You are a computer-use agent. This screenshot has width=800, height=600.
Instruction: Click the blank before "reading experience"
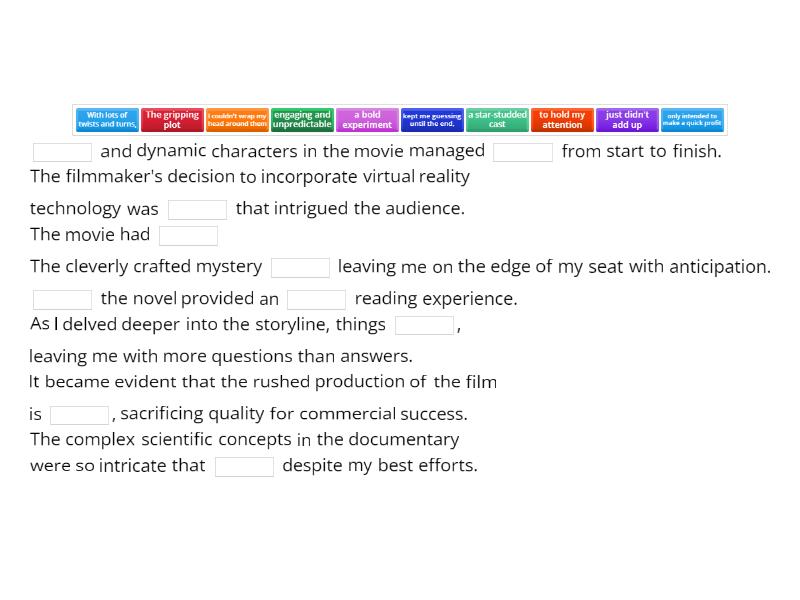point(316,299)
